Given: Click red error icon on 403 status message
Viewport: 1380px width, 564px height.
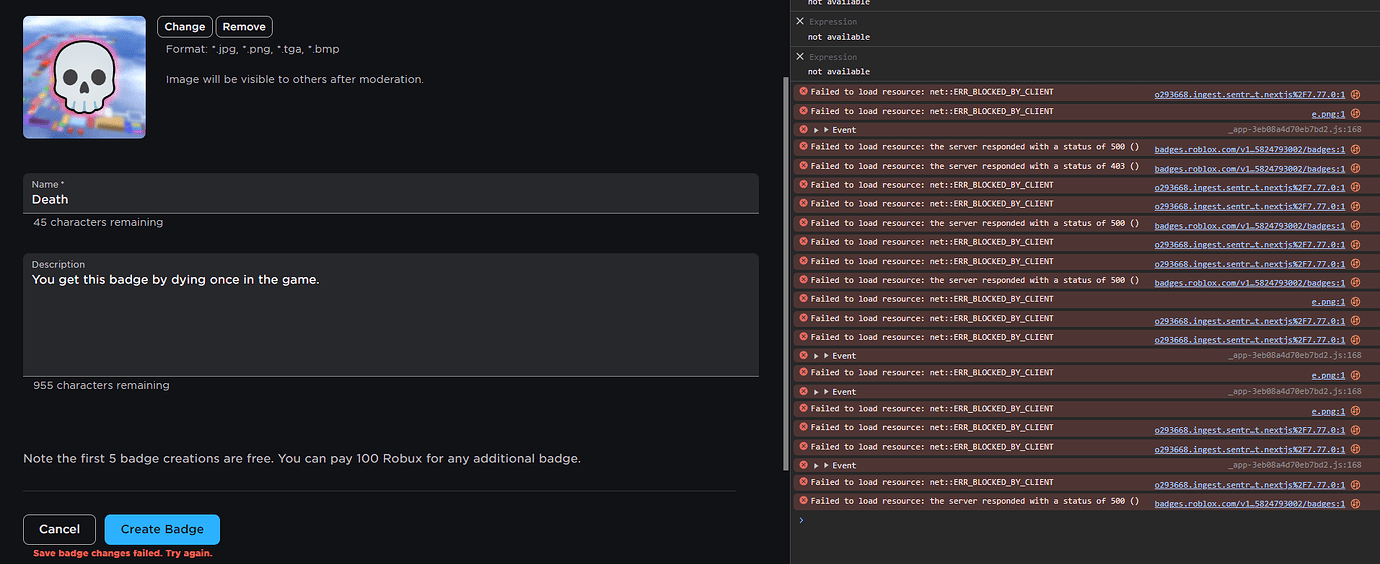Looking at the screenshot, I should [x=803, y=166].
